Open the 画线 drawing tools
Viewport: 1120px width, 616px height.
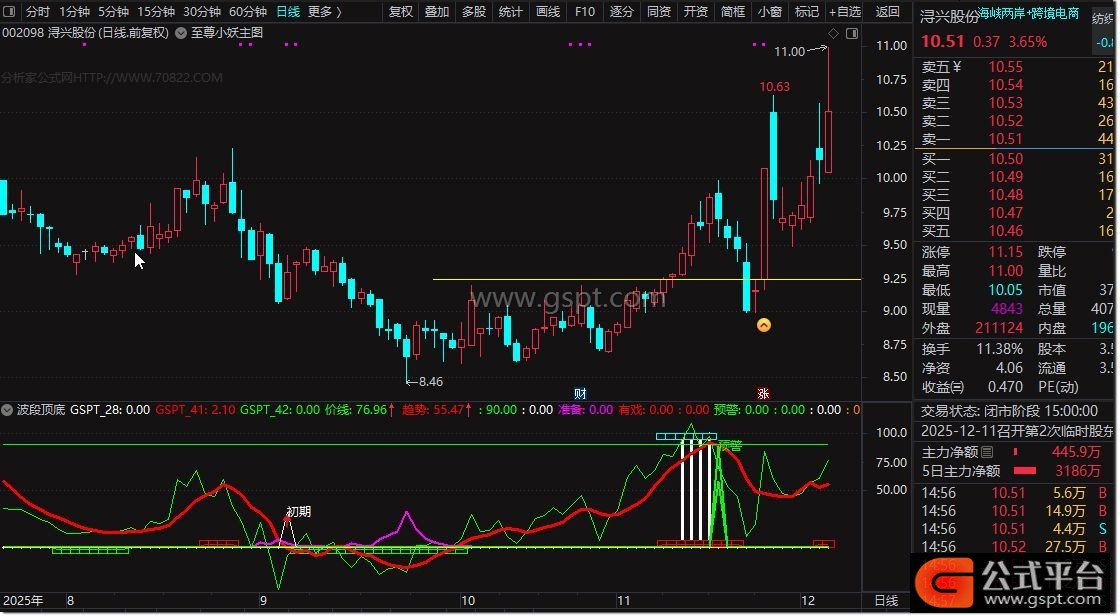coord(548,12)
